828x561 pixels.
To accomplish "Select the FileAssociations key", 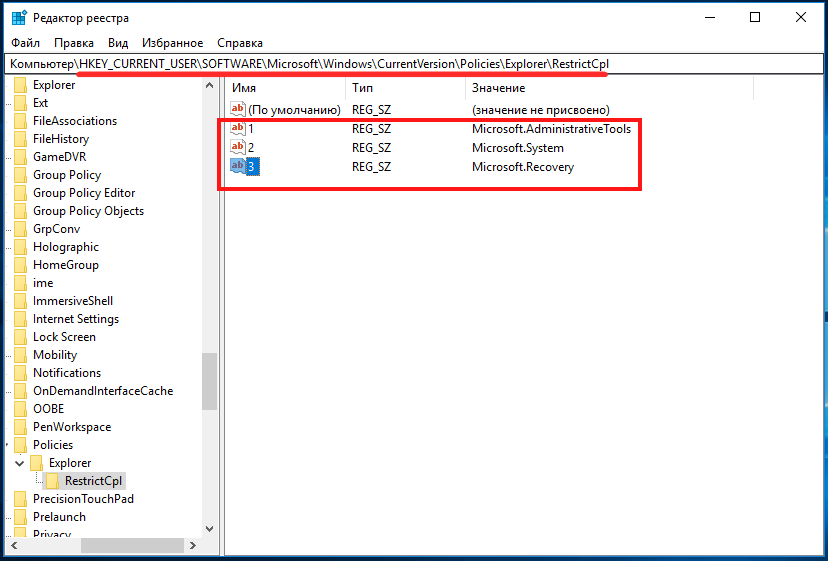I will click(x=75, y=122).
